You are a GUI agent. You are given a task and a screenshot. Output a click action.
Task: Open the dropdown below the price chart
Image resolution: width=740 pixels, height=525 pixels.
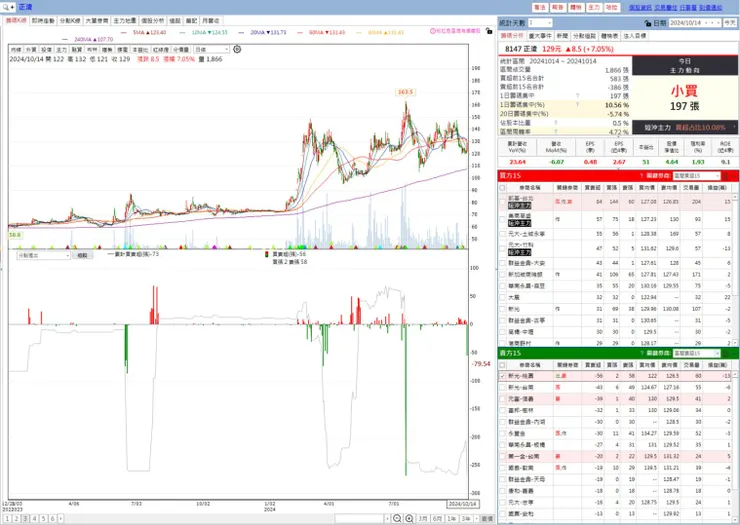[x=43, y=255]
